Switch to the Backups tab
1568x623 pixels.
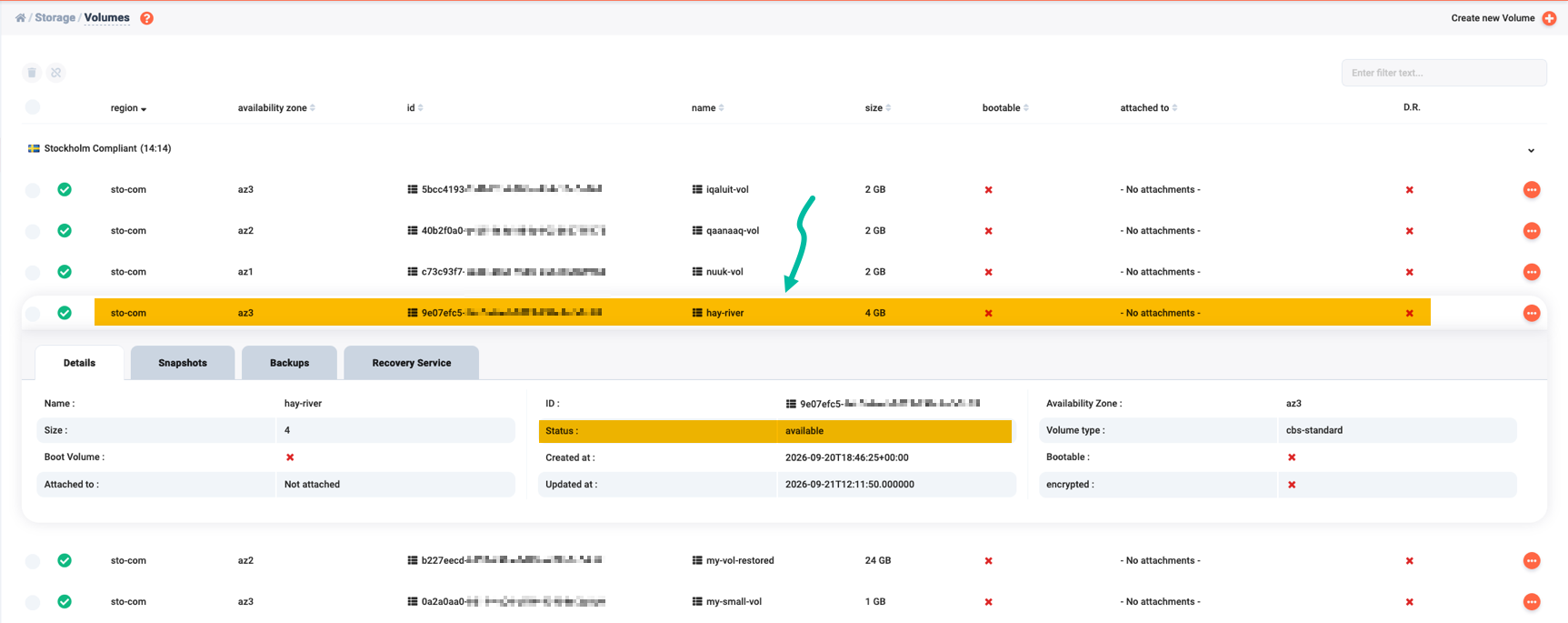coord(289,363)
